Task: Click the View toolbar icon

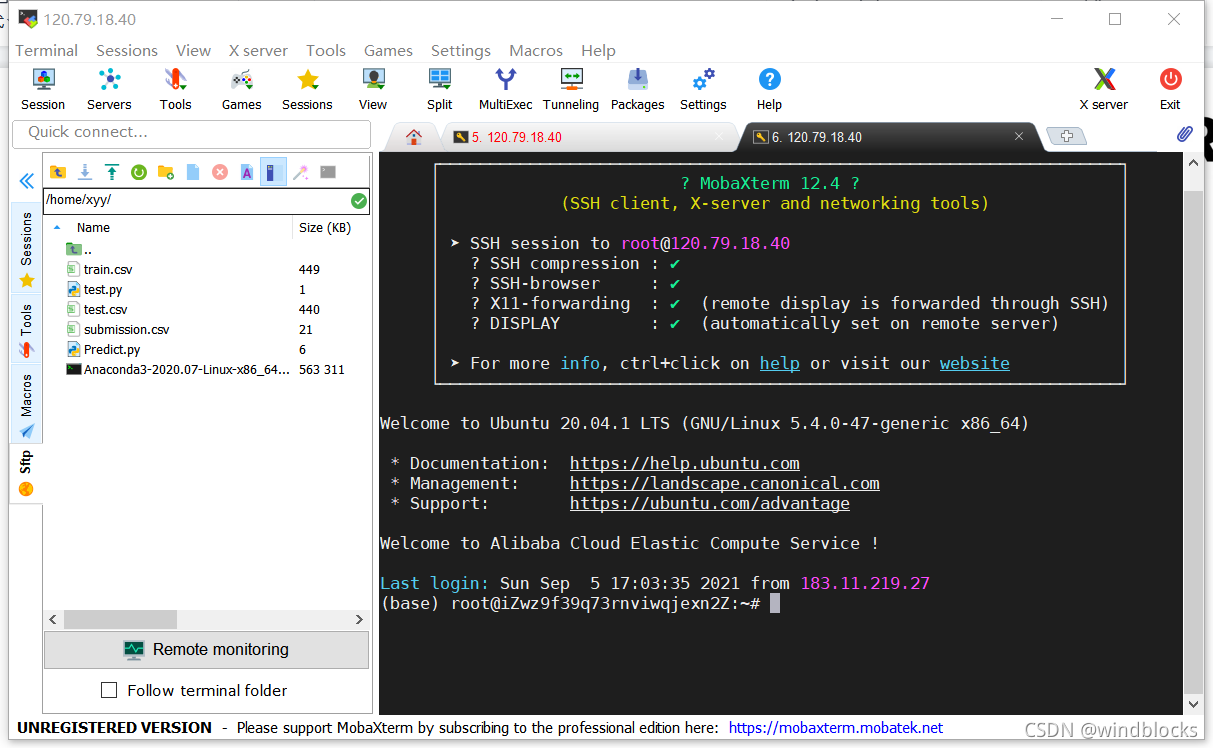Action: pyautogui.click(x=373, y=89)
